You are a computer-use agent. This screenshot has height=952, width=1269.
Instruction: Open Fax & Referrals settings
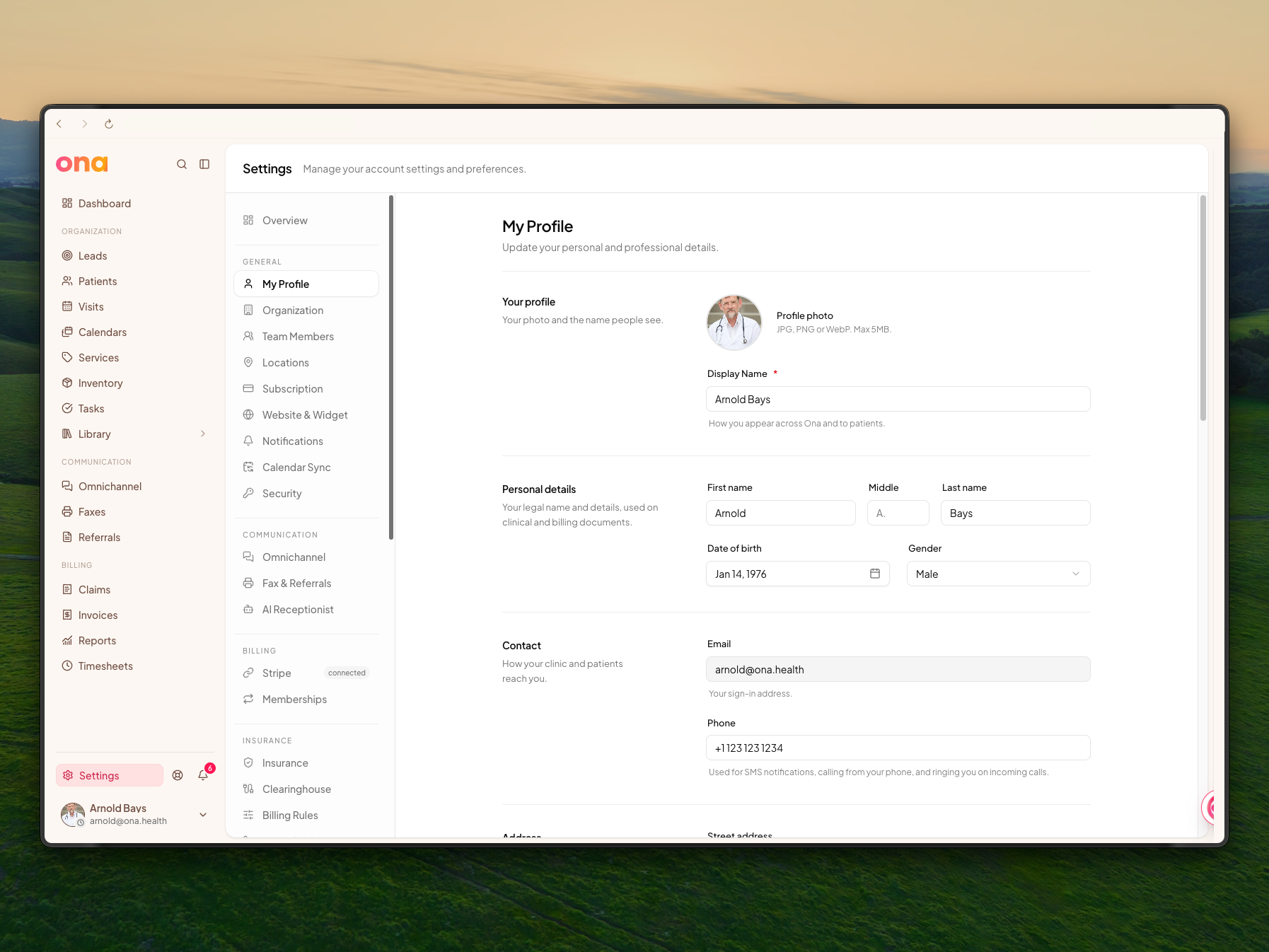tap(306, 584)
